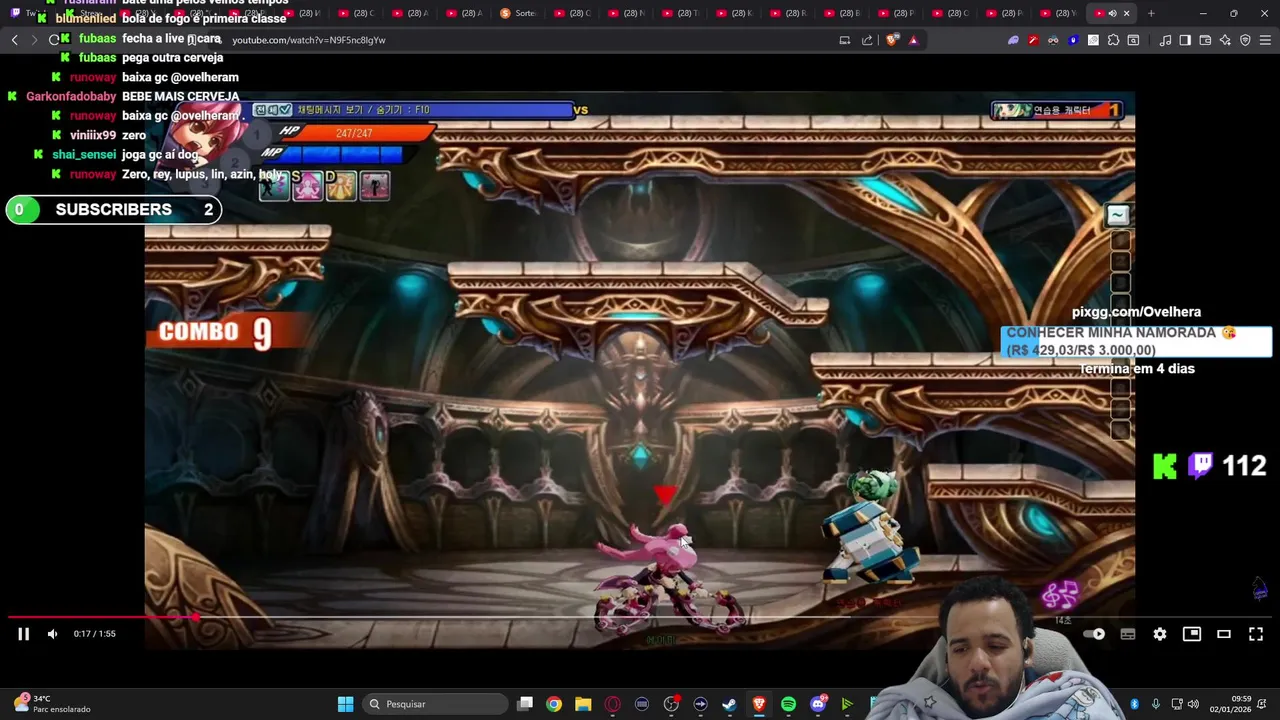Go back in browser history

click(14, 40)
